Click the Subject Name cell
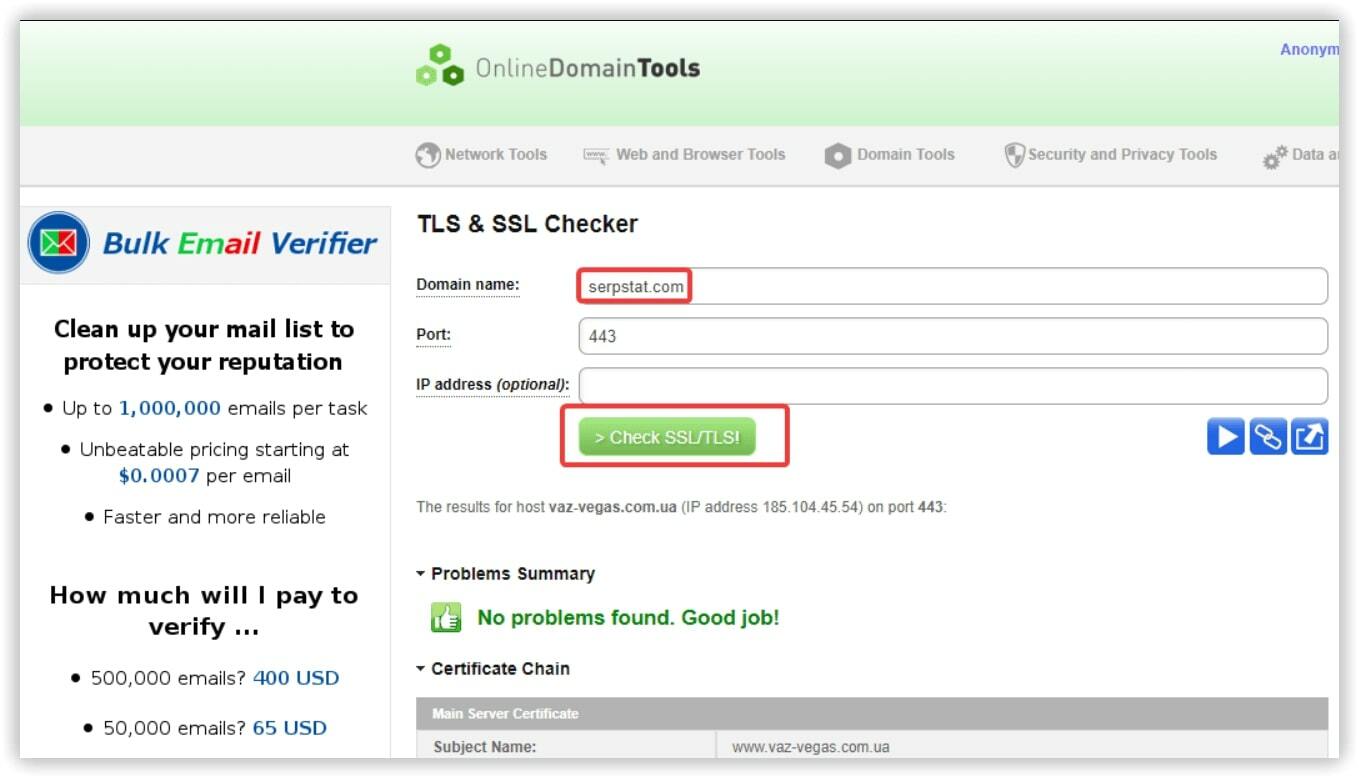 coord(566,746)
